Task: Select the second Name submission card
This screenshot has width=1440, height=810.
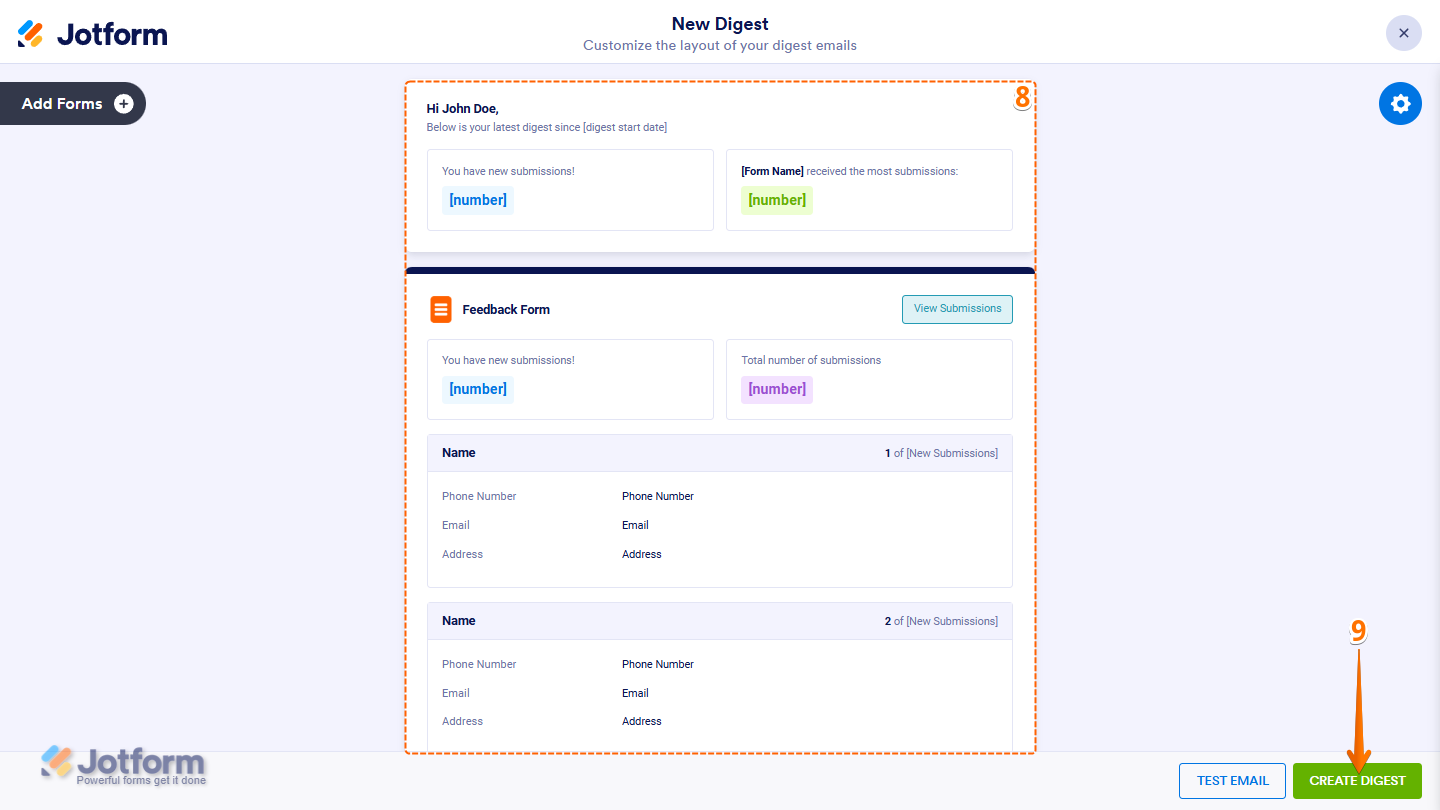Action: 719,679
